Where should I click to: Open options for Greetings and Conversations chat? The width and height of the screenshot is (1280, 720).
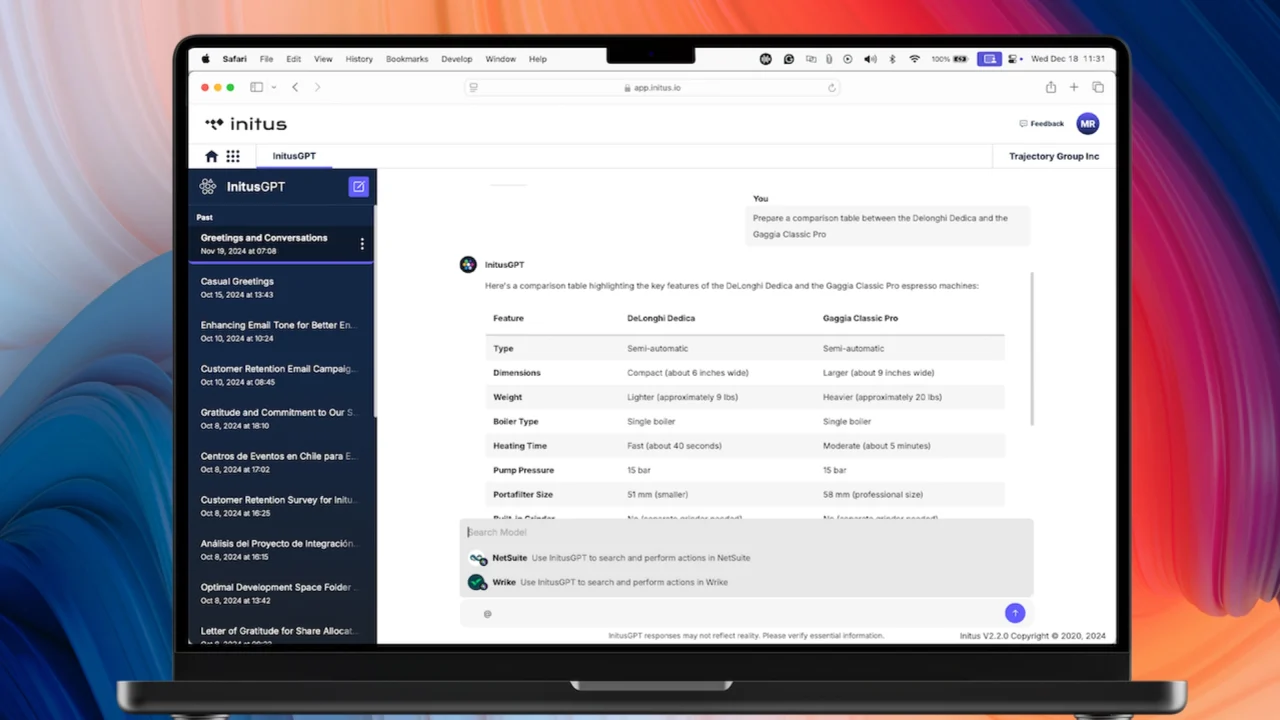click(x=362, y=244)
